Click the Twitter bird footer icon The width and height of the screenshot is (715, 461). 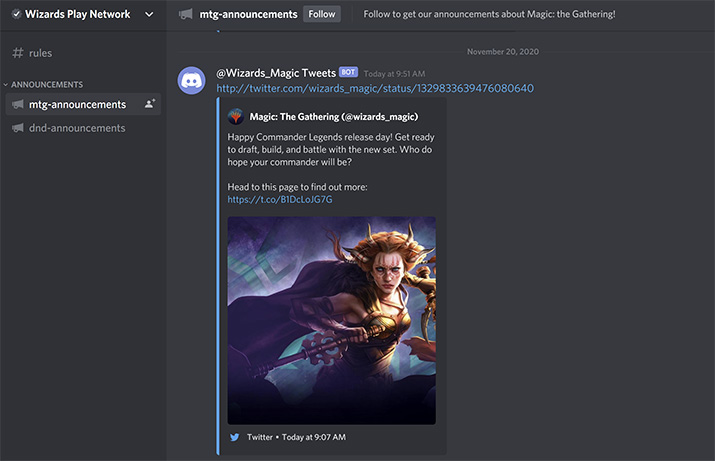click(x=234, y=437)
